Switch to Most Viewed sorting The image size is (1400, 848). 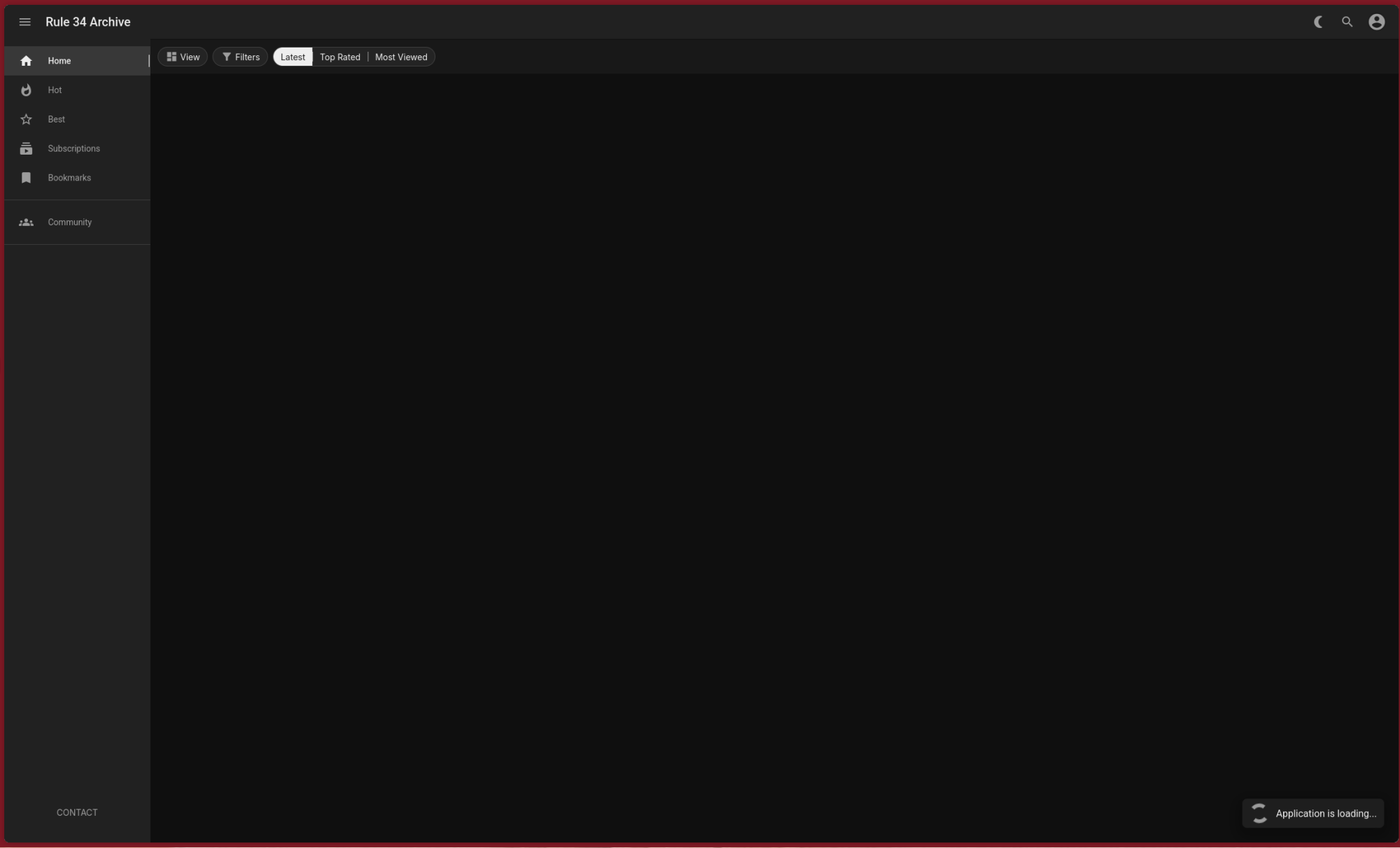click(x=401, y=57)
